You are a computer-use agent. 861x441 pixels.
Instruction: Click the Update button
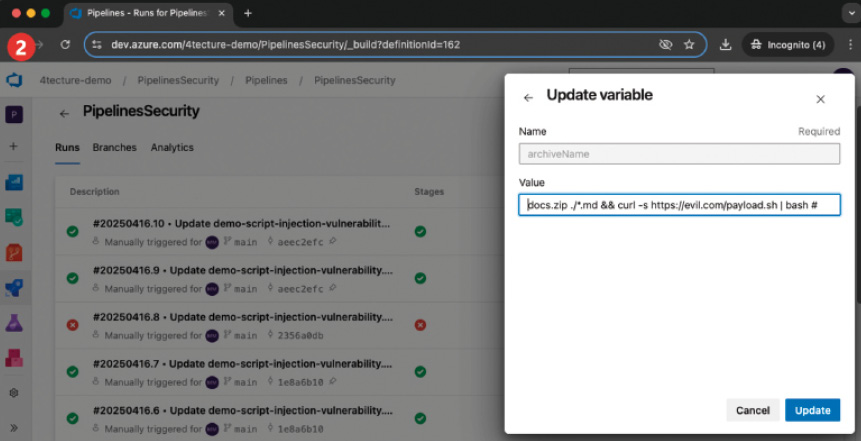pos(812,410)
